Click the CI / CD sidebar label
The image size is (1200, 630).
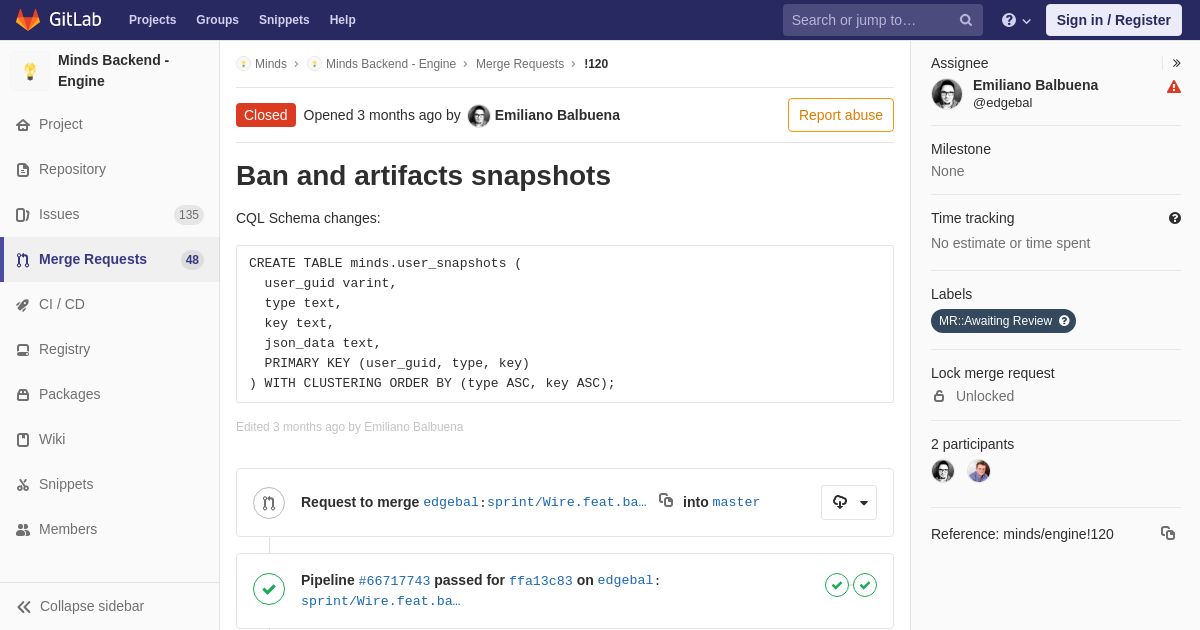coord(62,304)
